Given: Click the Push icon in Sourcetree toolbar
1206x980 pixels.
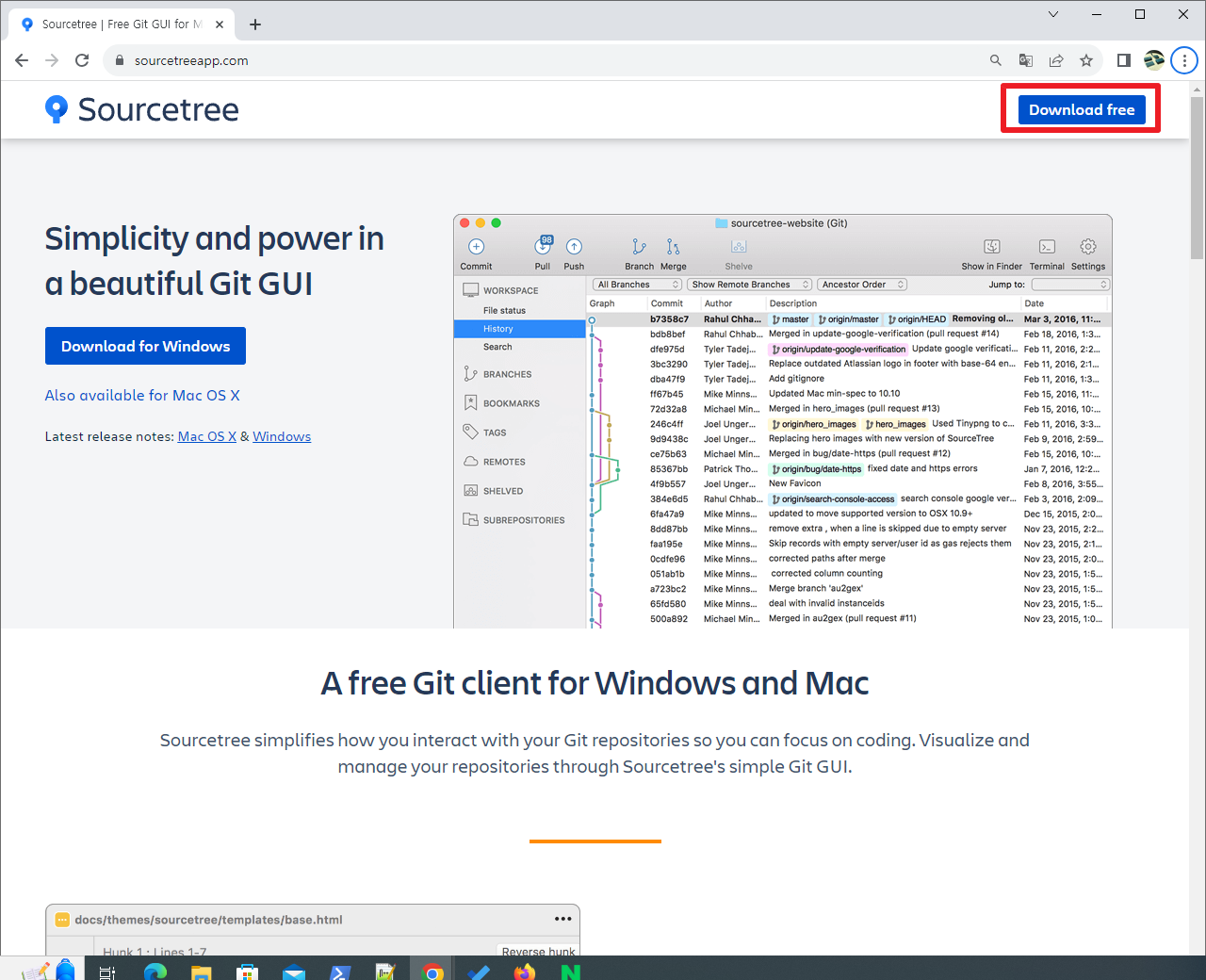Looking at the screenshot, I should (574, 247).
